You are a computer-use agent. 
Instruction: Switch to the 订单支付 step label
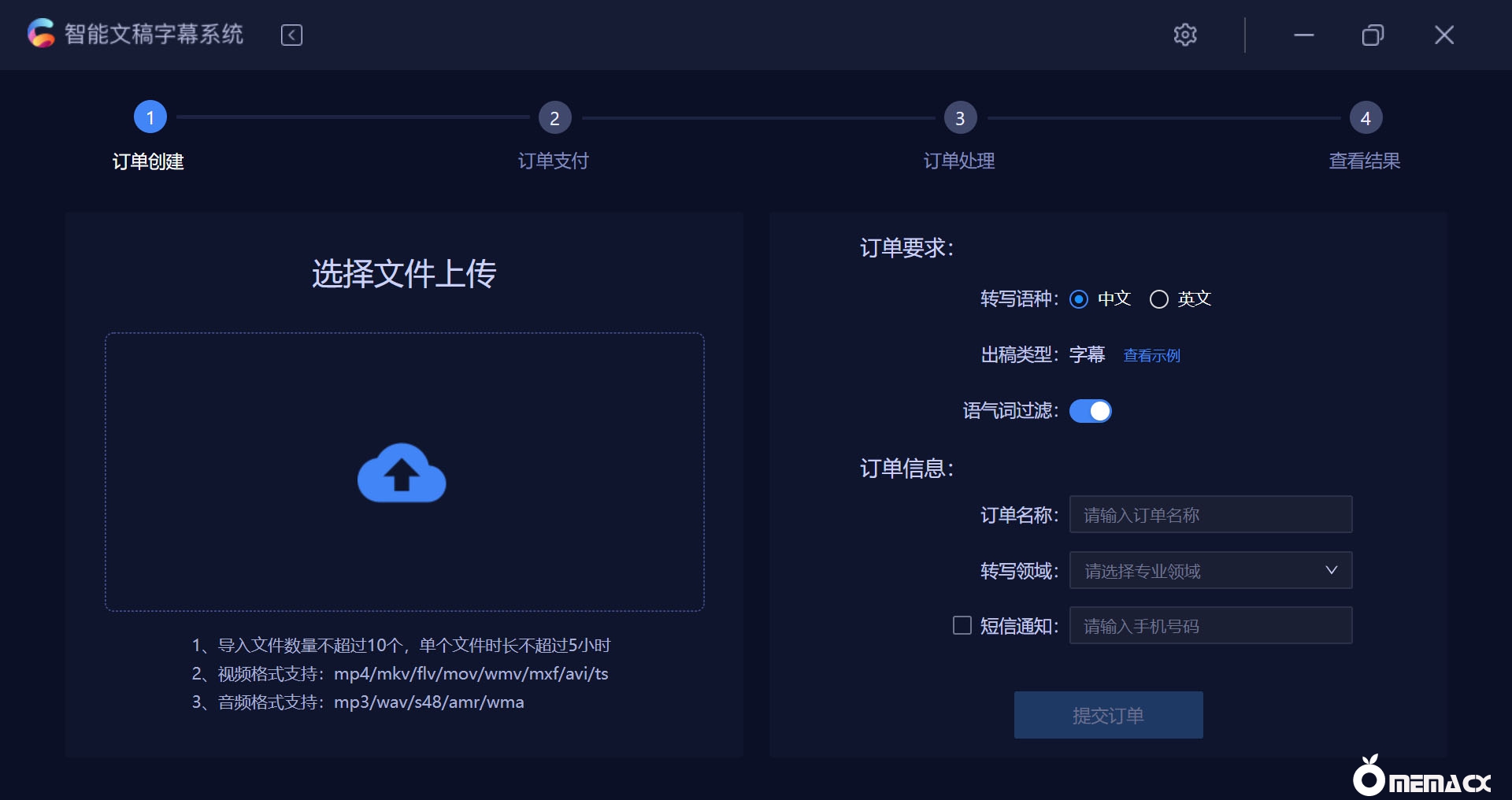tap(553, 161)
